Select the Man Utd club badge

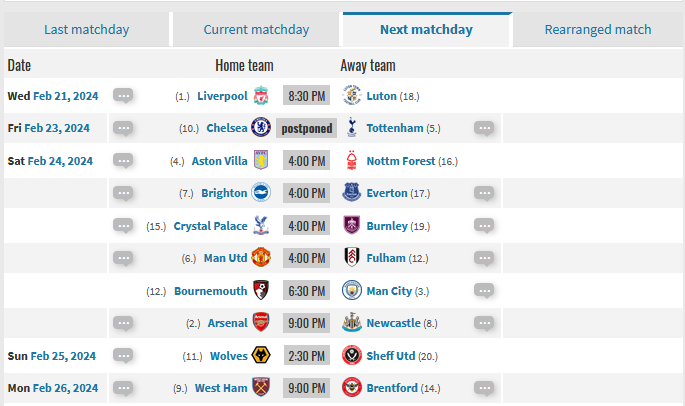click(261, 257)
